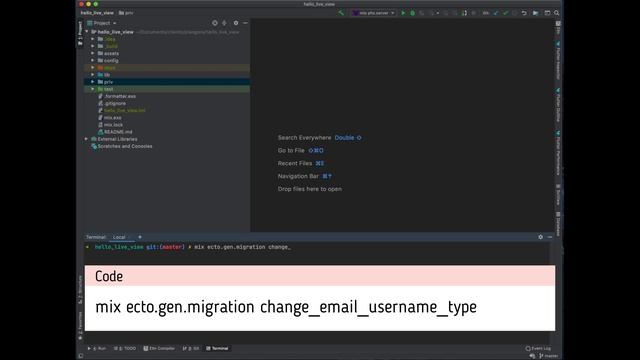Hide the Project tool window
The height and width of the screenshot is (360, 640).
[x=245, y=23]
